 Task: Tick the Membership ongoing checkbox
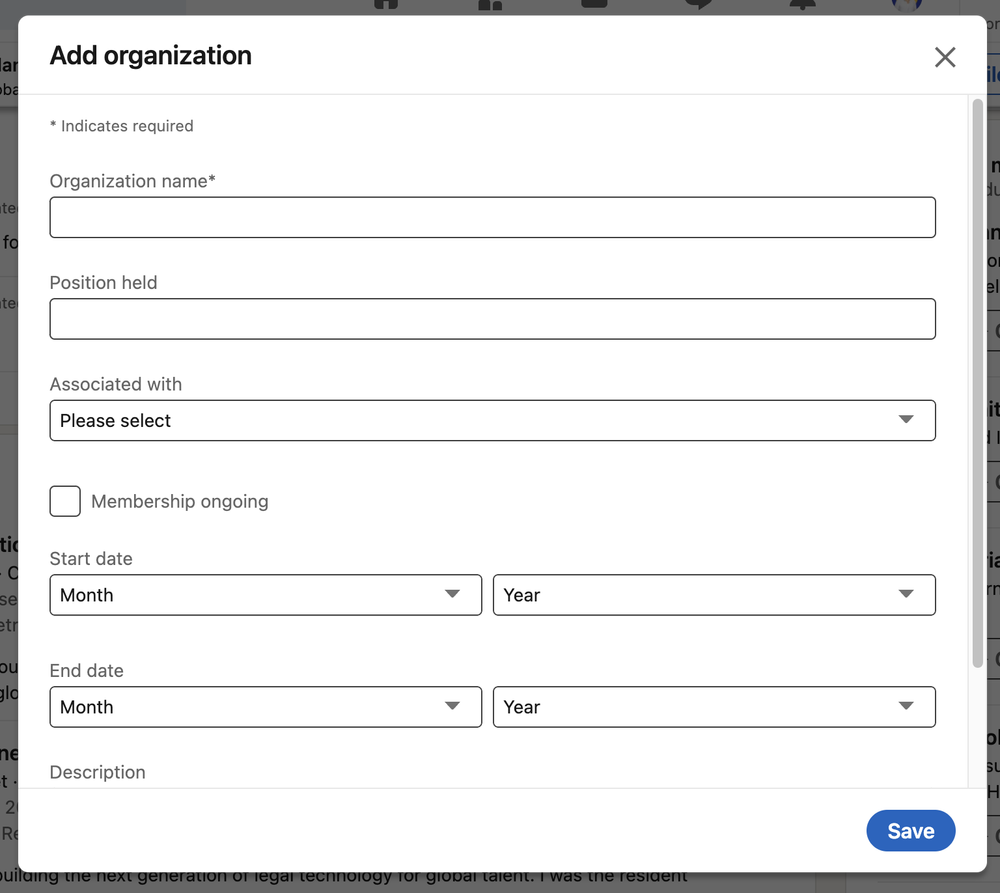tap(65, 501)
